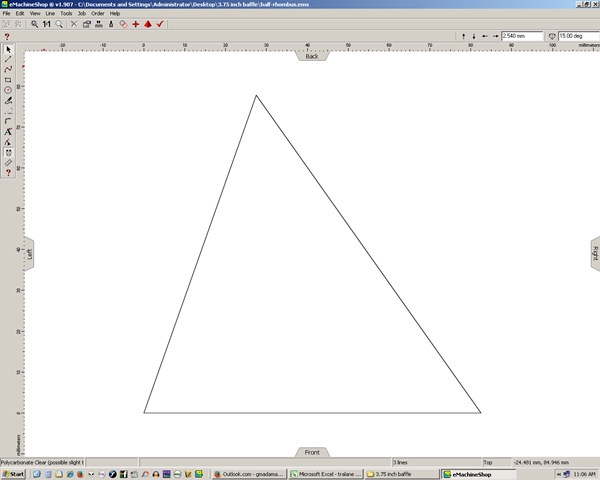The image size is (600, 480).
Task: Open the Order menu
Action: (x=98, y=13)
